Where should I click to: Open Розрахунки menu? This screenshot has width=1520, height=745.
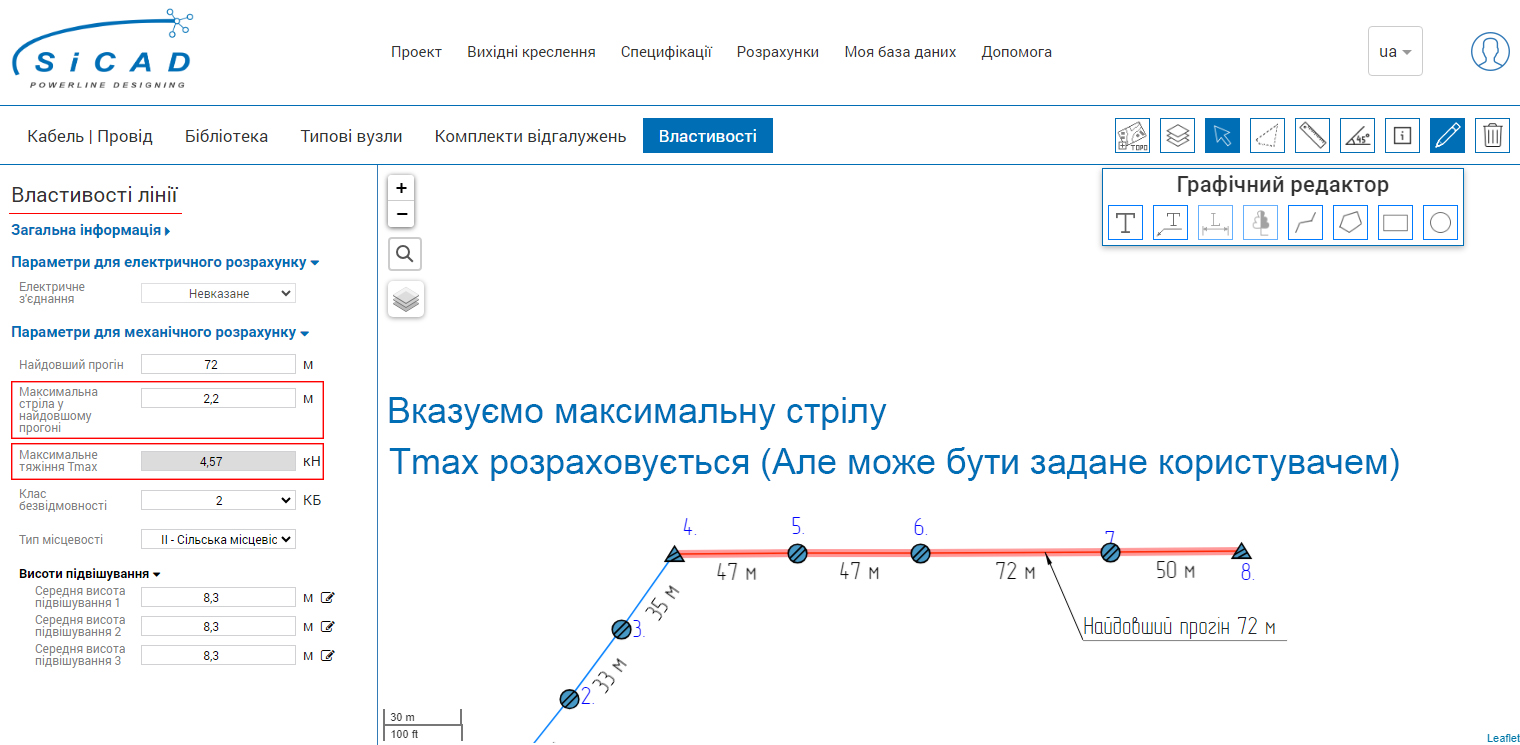778,52
